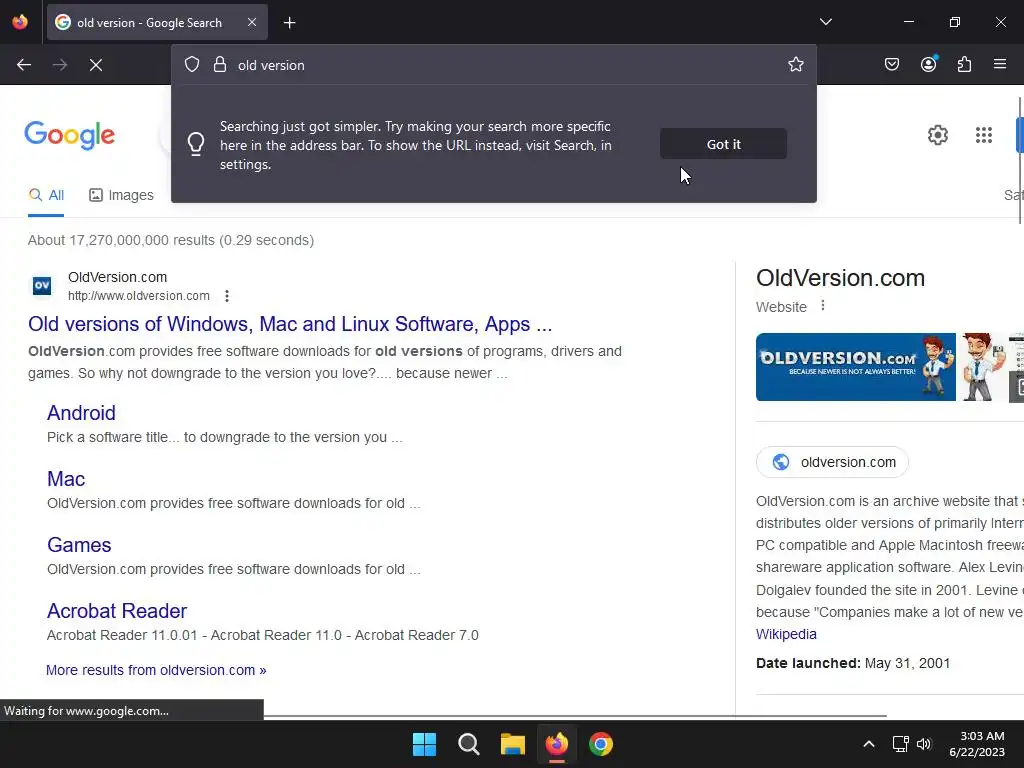This screenshot has width=1024, height=768.
Task: Click the Google logo
Action: (x=70, y=135)
